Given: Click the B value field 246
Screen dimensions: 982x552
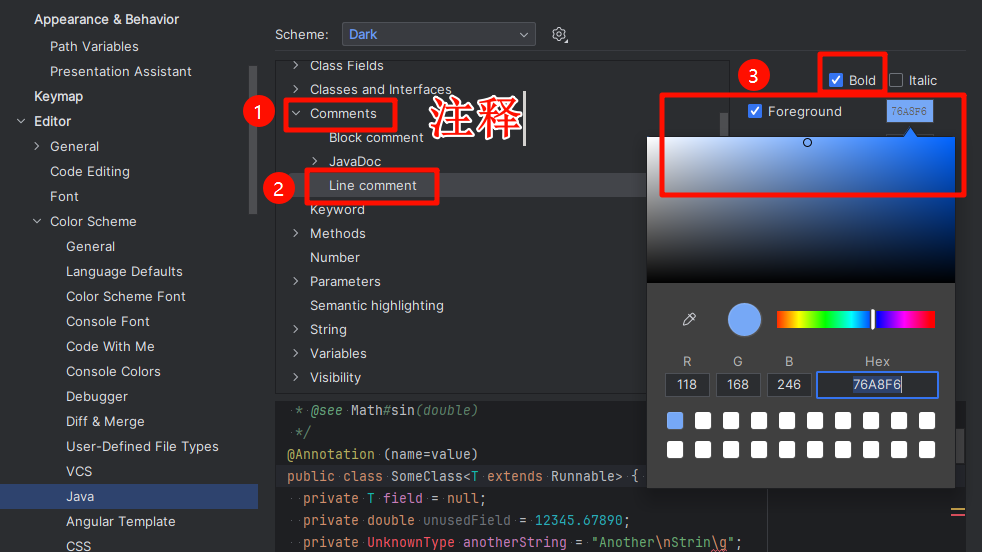Looking at the screenshot, I should 789,385.
